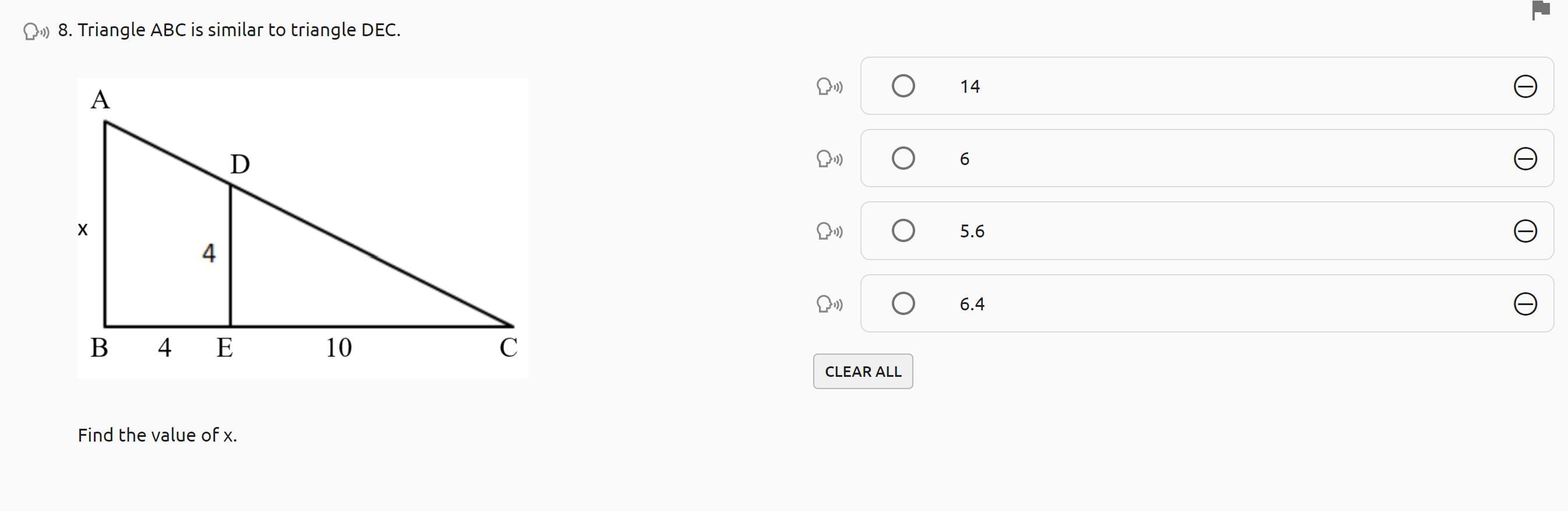
Task: Cross out answer choice 5.6
Action: (1525, 232)
